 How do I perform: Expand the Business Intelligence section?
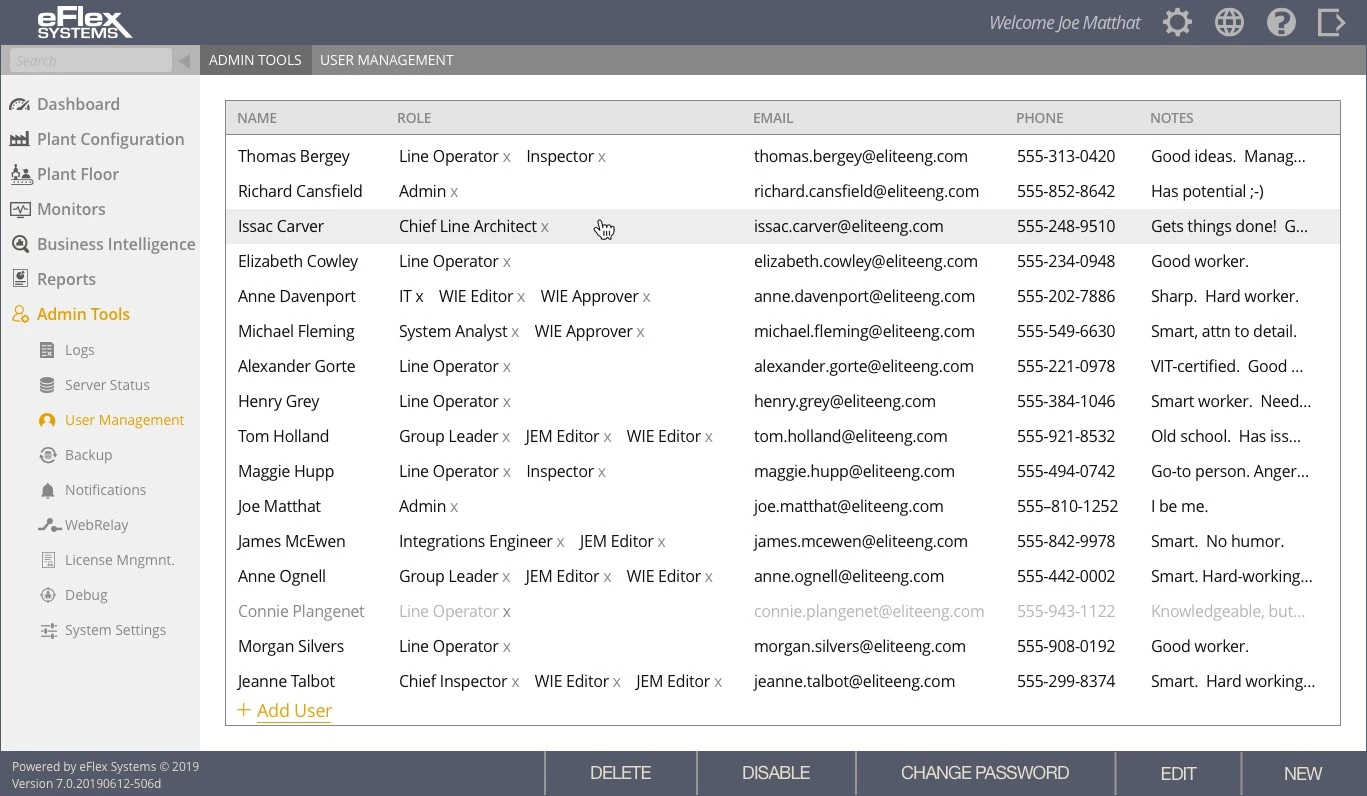(115, 244)
